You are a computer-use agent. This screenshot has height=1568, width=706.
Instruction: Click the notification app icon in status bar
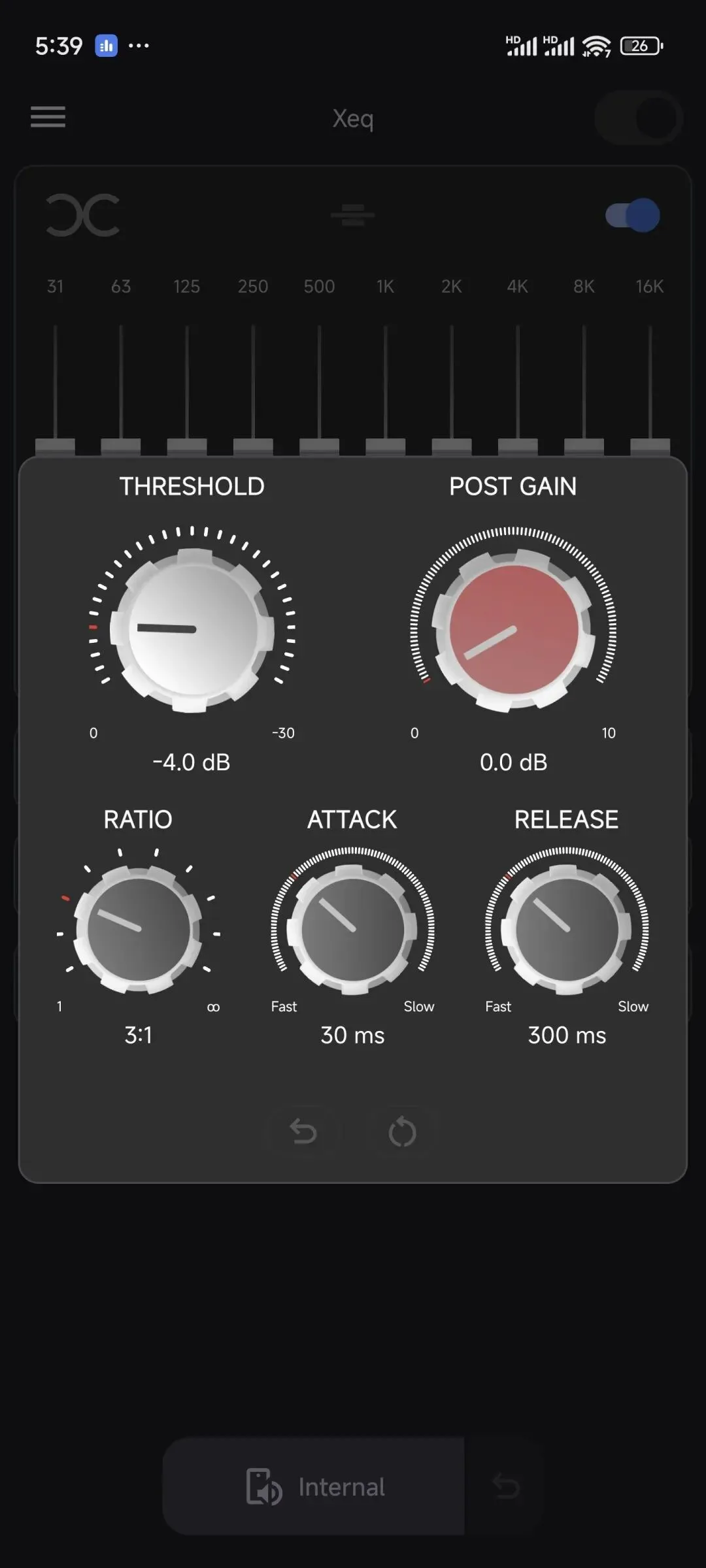(x=107, y=46)
